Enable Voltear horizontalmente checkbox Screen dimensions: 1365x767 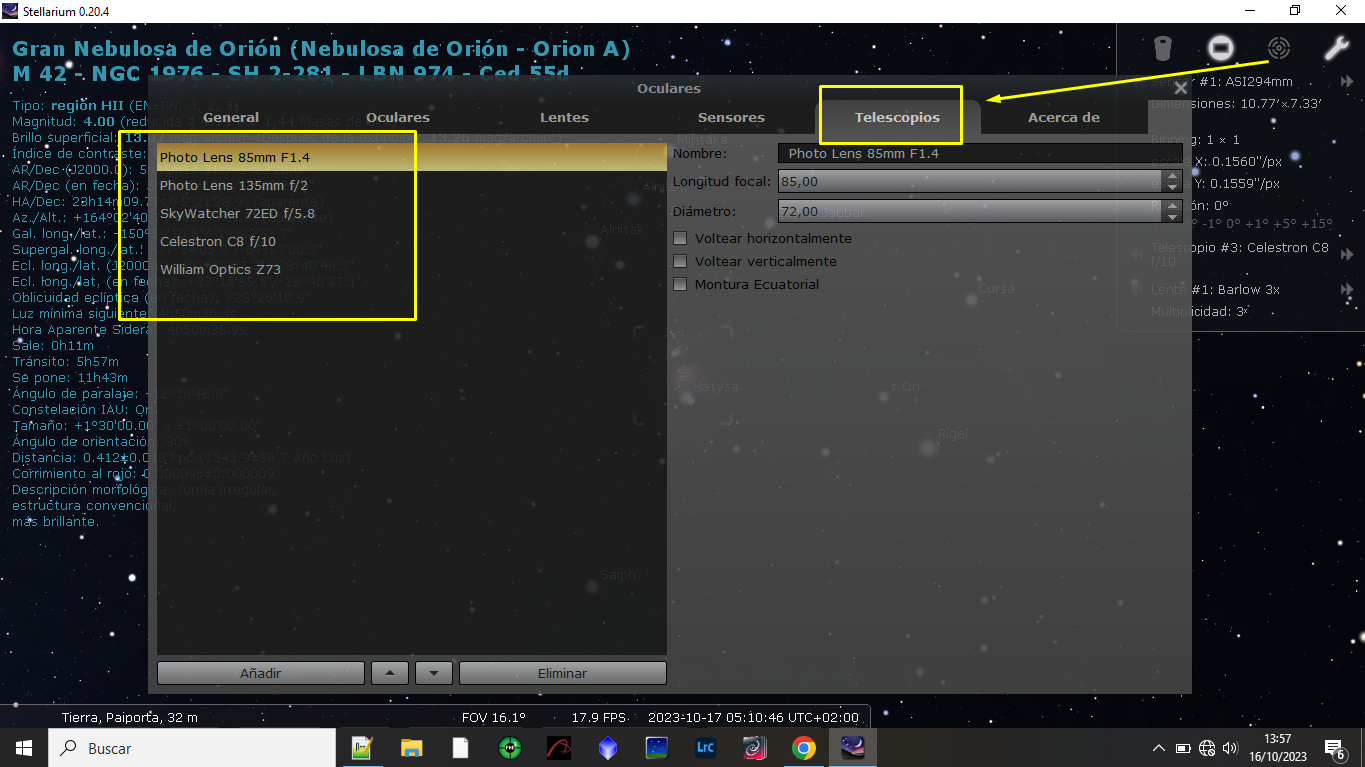(681, 239)
